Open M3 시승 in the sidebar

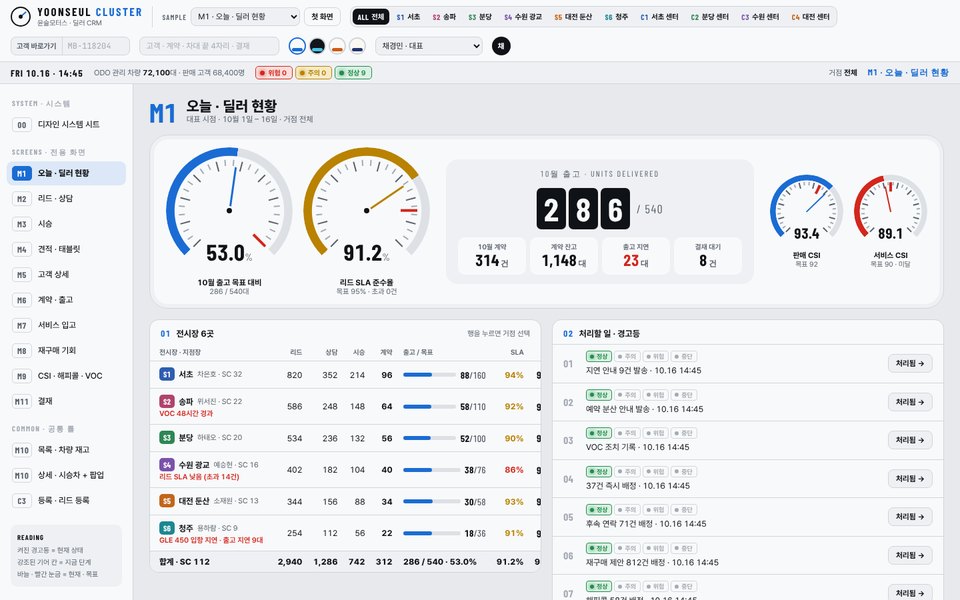(x=66, y=224)
